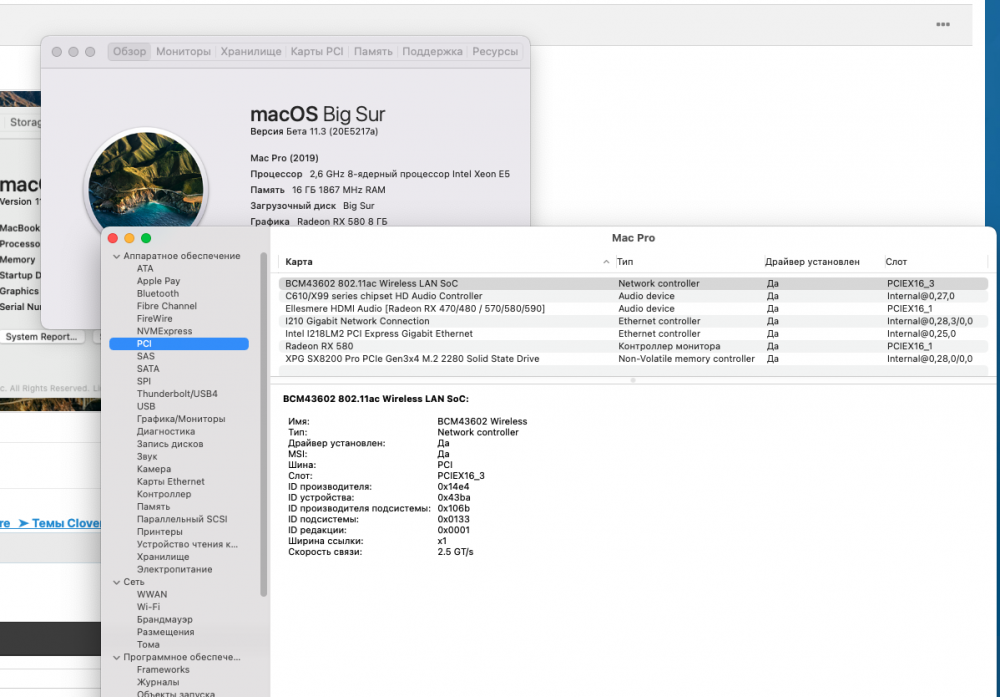
Task: Select Параллельный SCSI in the sidebar
Action: (182, 519)
